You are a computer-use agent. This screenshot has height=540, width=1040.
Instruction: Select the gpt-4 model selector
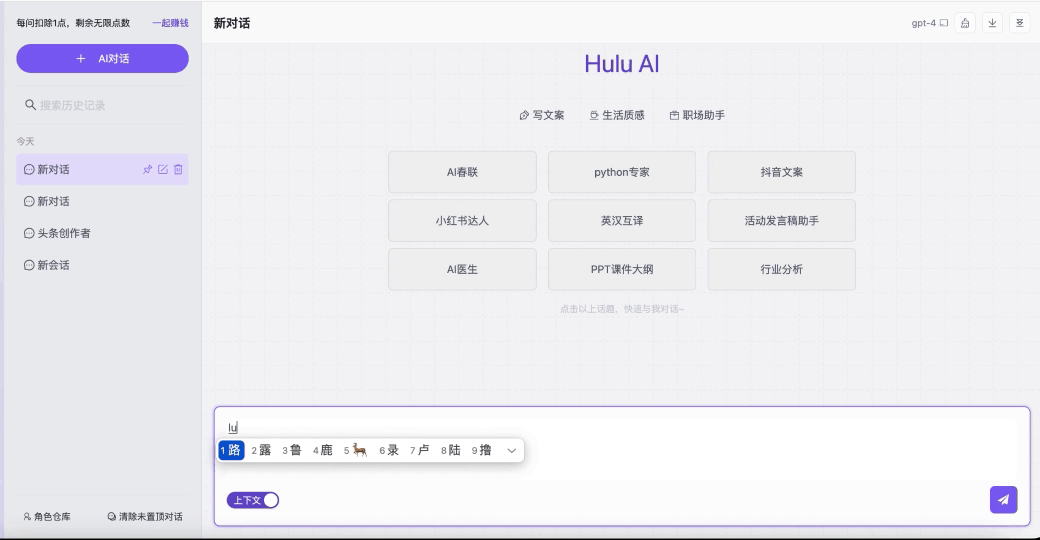point(929,23)
